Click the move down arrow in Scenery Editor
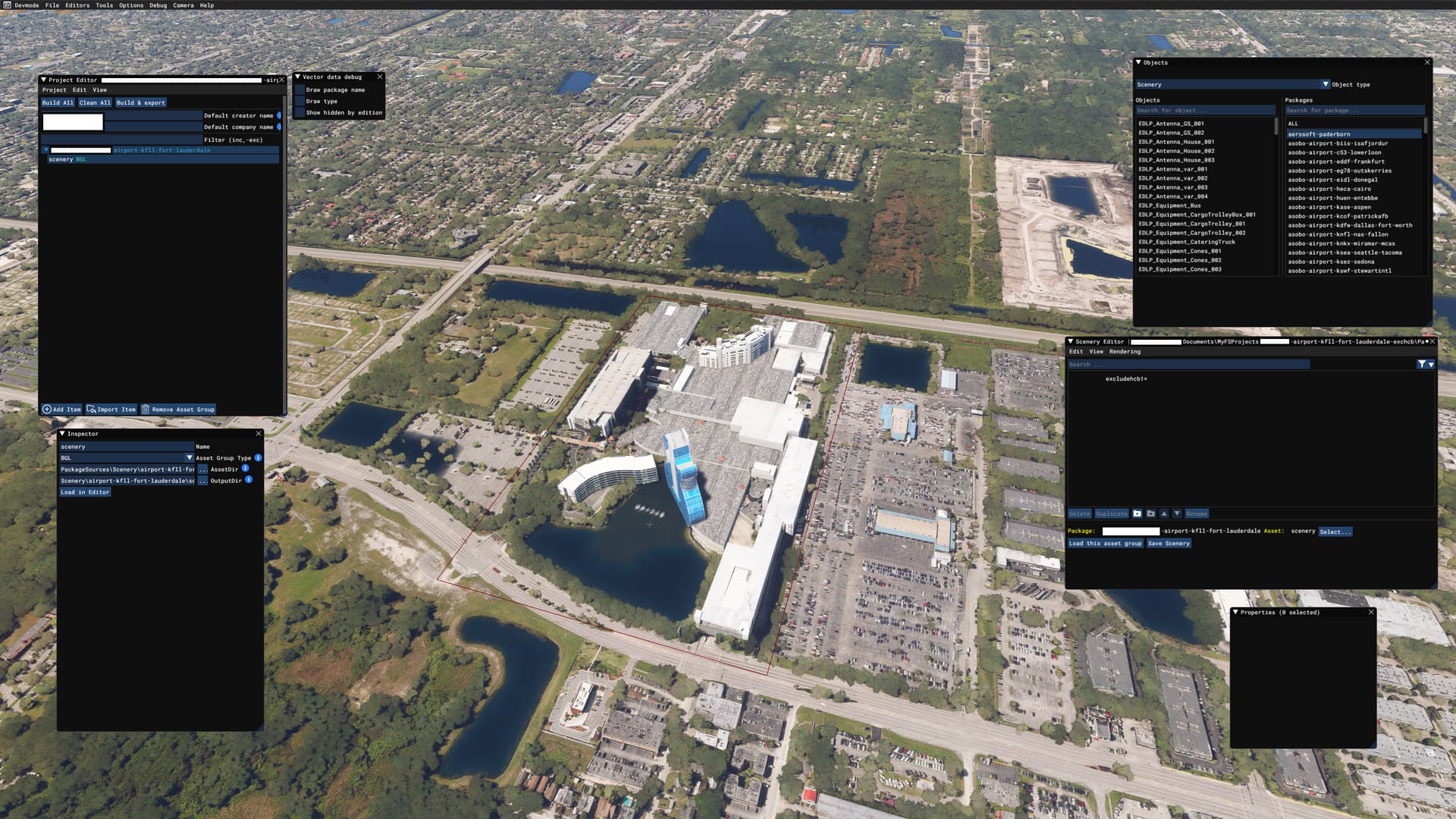The width and height of the screenshot is (1456, 819). (x=1177, y=514)
